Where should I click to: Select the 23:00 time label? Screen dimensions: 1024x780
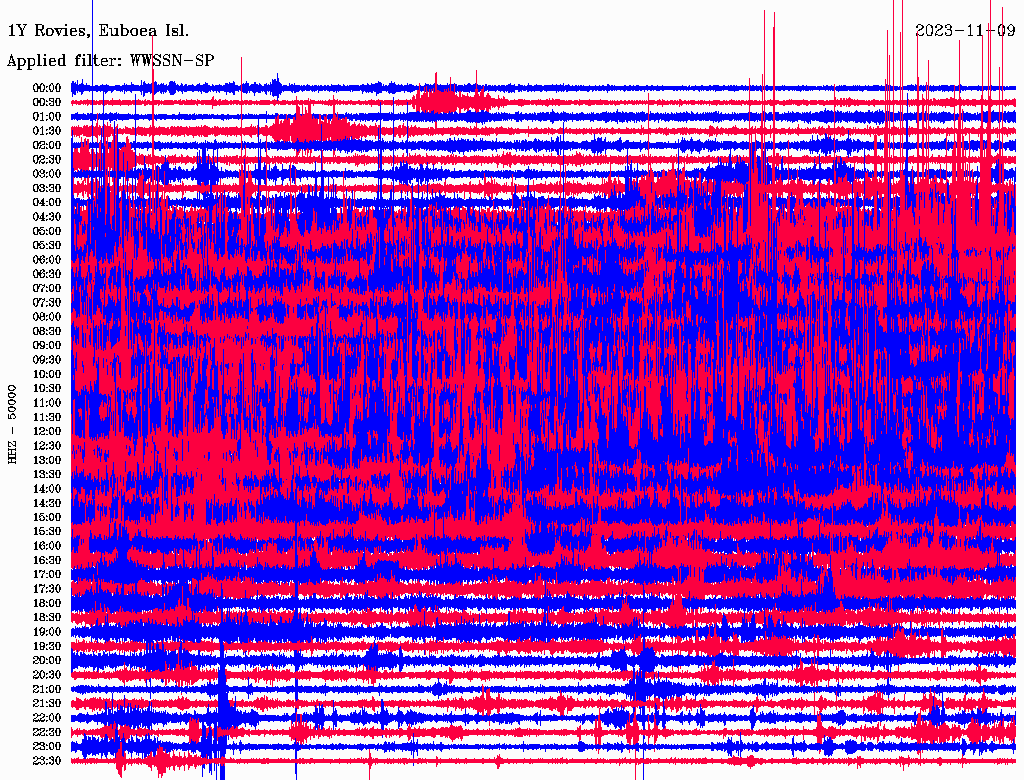[47, 746]
